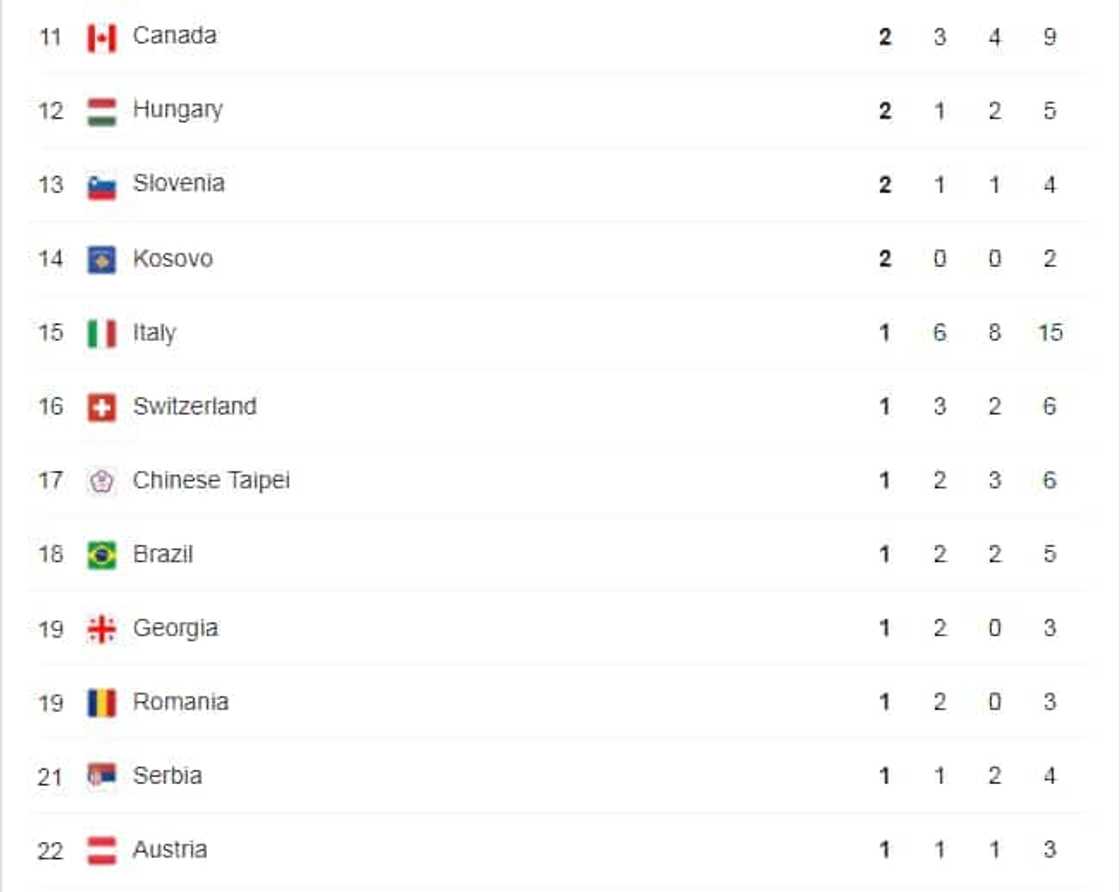Click the Kosovo flag icon
The width and height of the screenshot is (1120, 892).
tap(101, 260)
